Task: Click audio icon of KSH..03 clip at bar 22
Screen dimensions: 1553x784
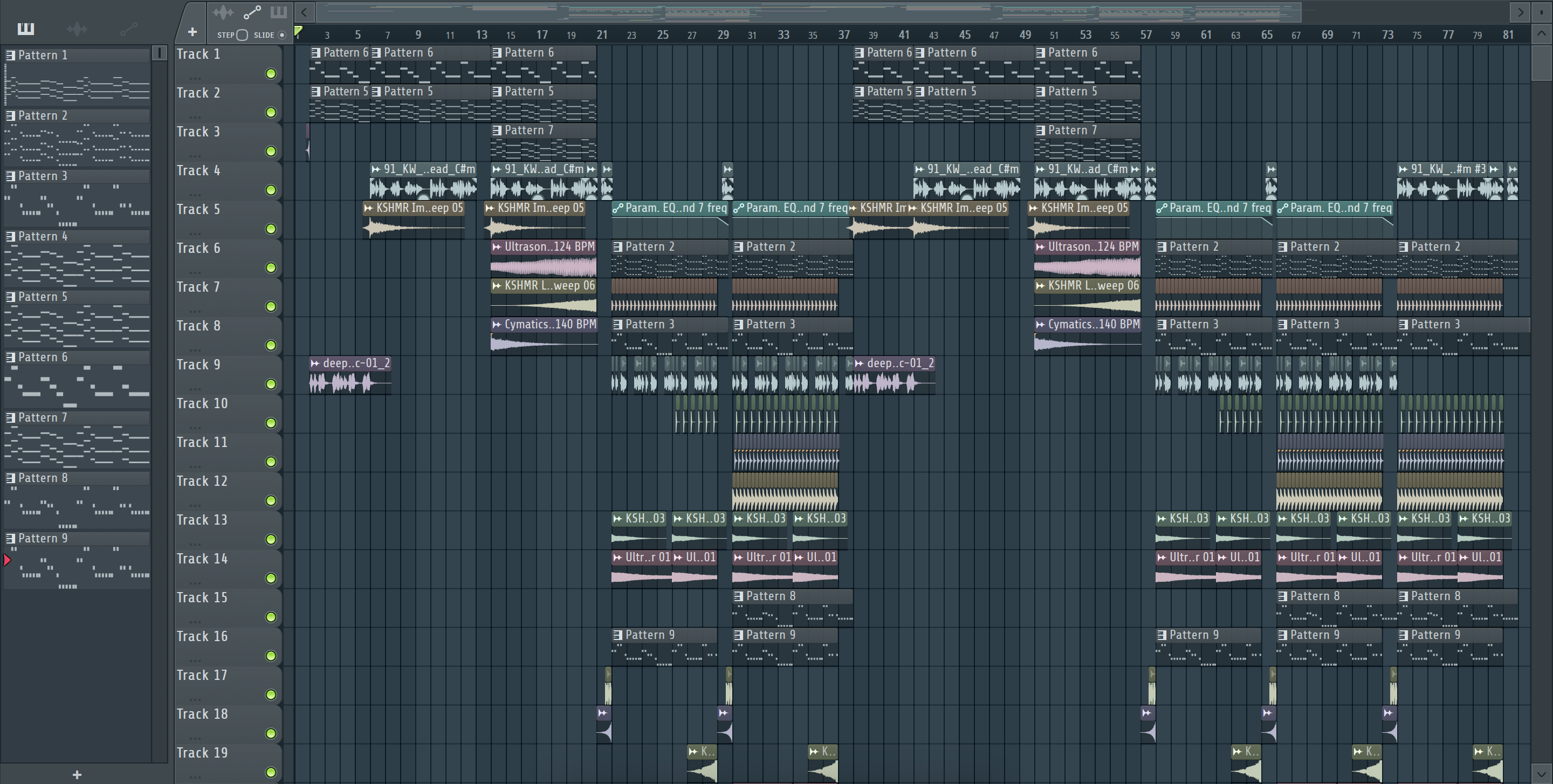Action: pos(617,518)
